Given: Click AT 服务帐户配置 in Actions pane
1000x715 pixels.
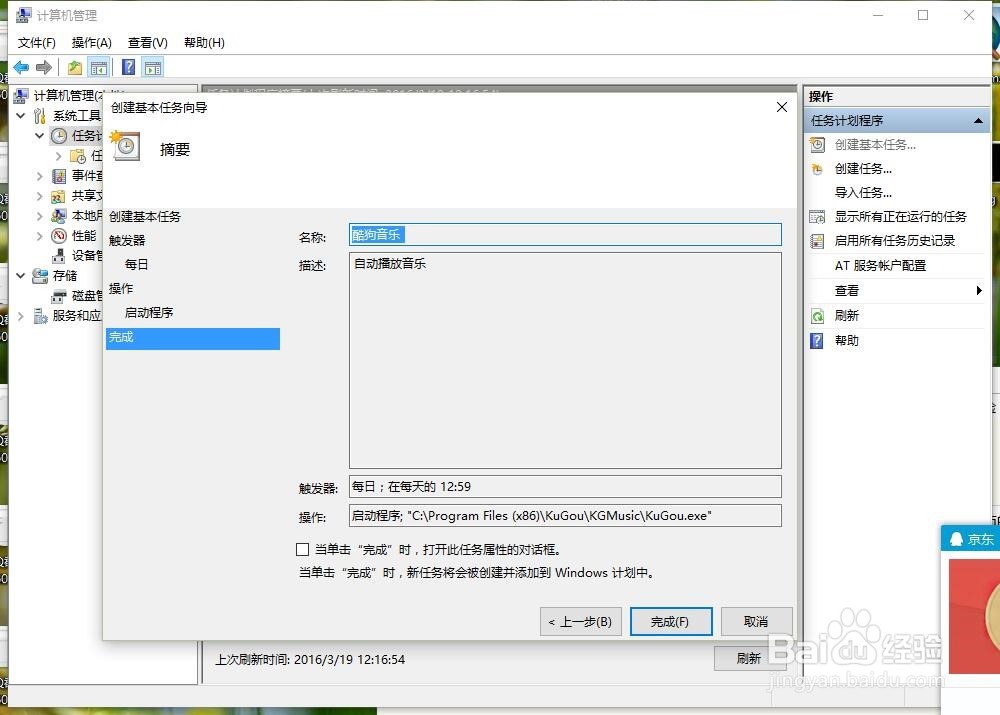Looking at the screenshot, I should [x=880, y=266].
